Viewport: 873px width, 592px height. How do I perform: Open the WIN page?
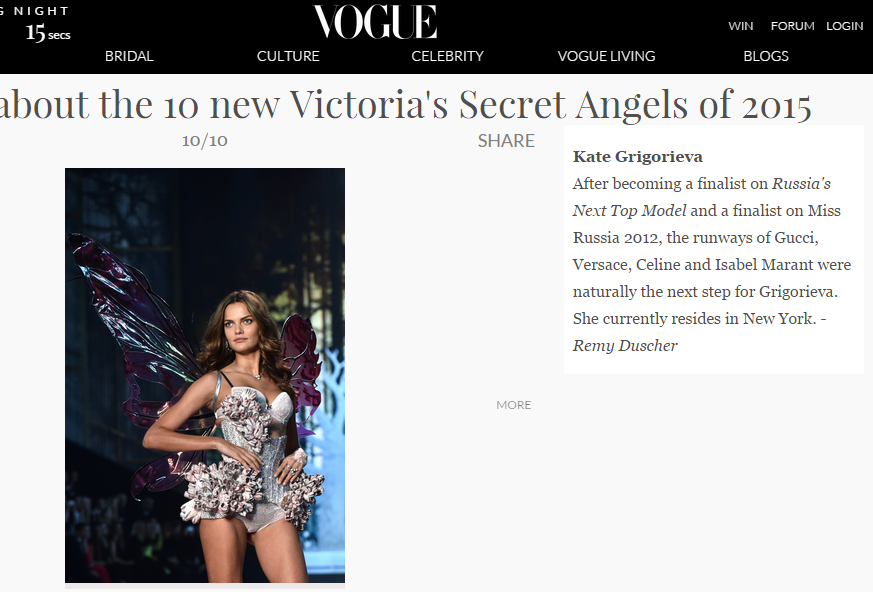click(740, 26)
